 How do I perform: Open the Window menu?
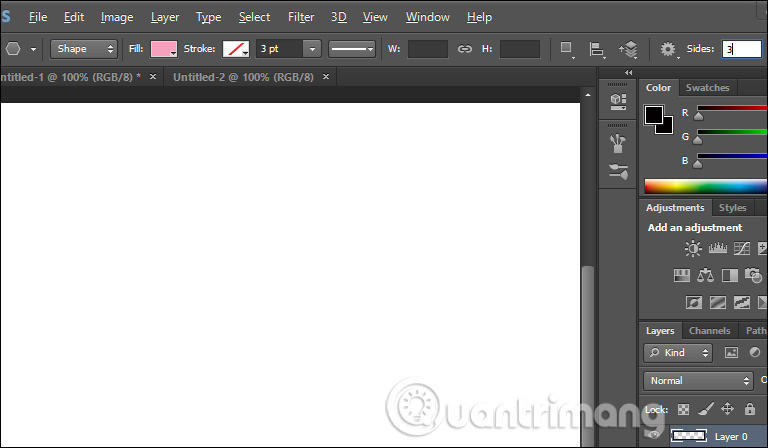pos(428,17)
